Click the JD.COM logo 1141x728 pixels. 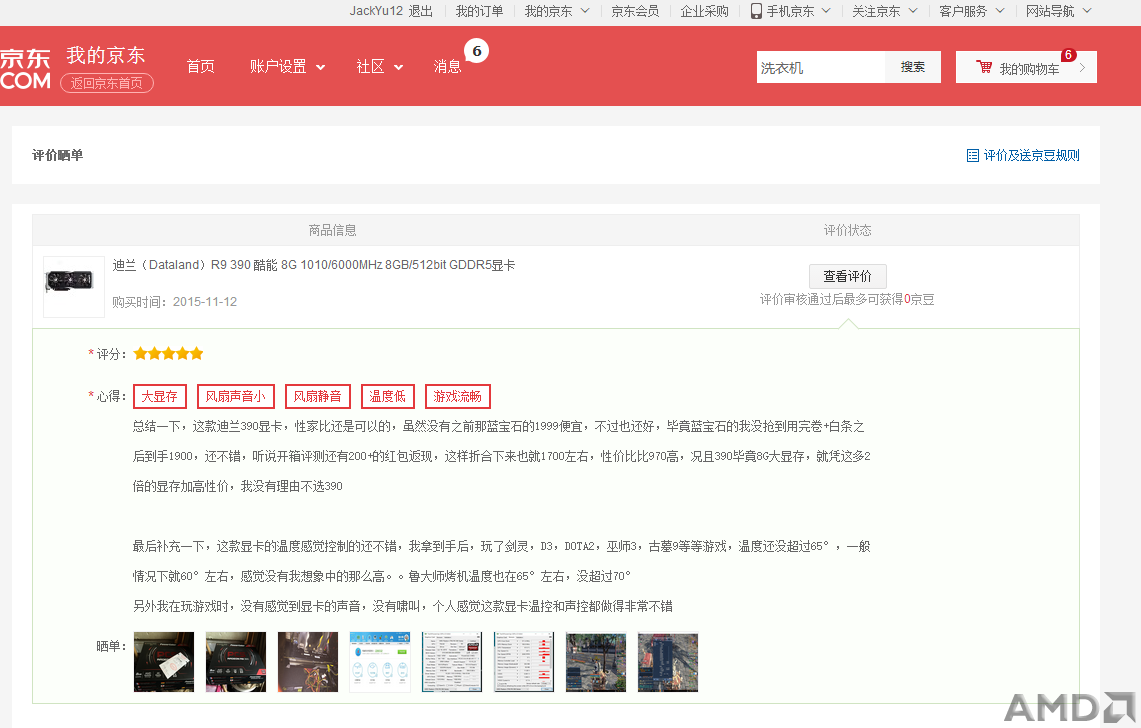coord(25,69)
